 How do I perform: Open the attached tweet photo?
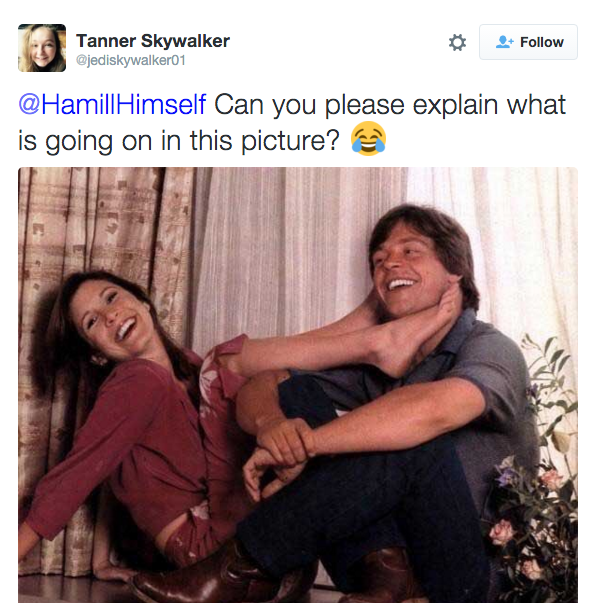tap(298, 385)
